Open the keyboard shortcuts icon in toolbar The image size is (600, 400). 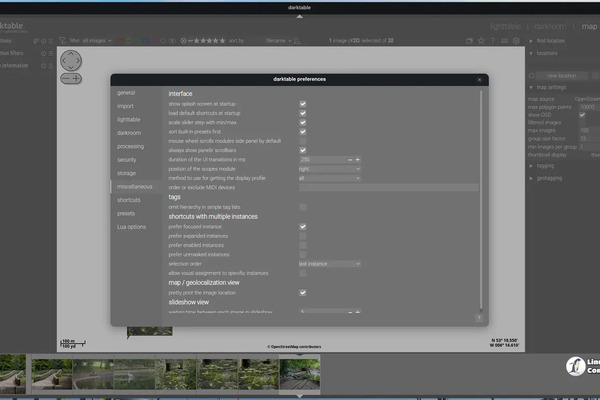504,41
